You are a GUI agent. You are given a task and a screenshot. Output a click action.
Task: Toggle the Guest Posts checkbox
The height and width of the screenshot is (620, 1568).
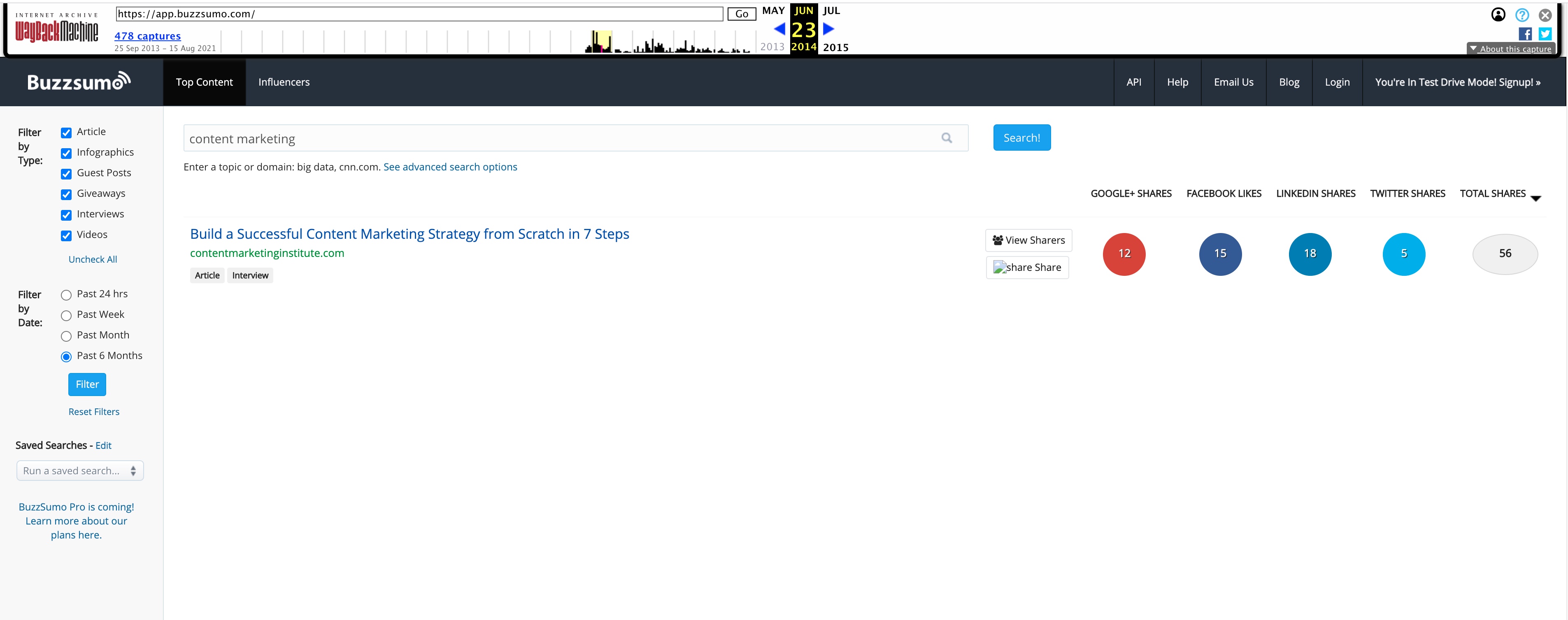[66, 174]
